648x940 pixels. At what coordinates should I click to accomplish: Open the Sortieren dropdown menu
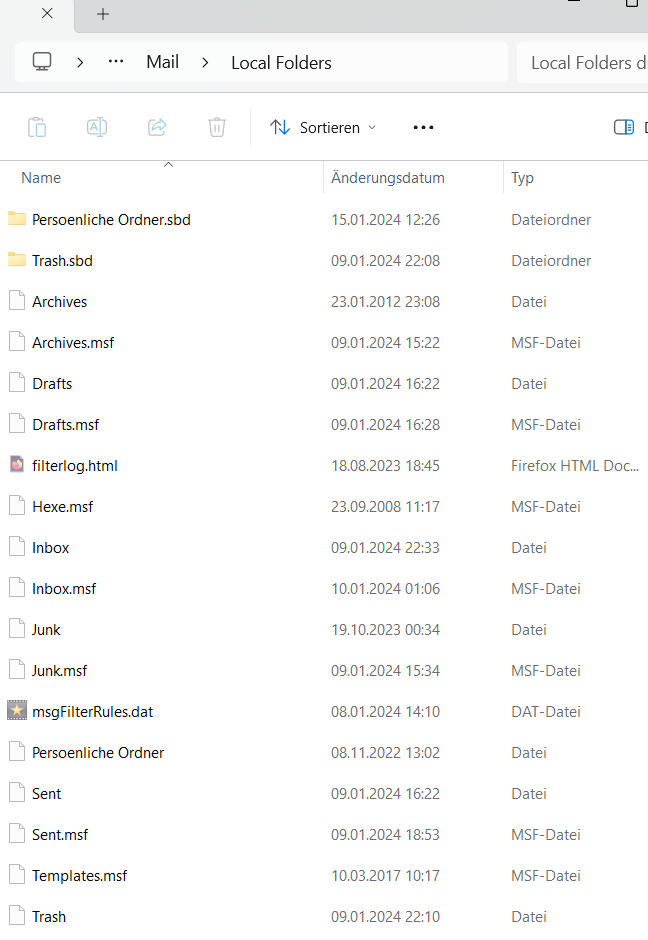click(x=323, y=127)
